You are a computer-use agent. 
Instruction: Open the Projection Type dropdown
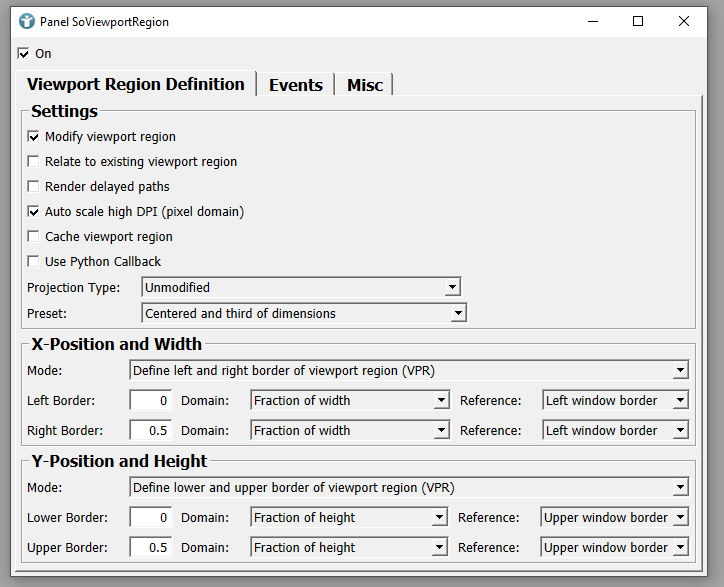301,288
